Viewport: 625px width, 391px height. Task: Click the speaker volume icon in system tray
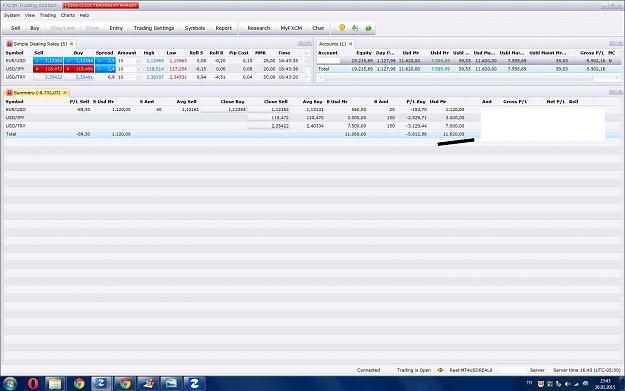(x=568, y=384)
